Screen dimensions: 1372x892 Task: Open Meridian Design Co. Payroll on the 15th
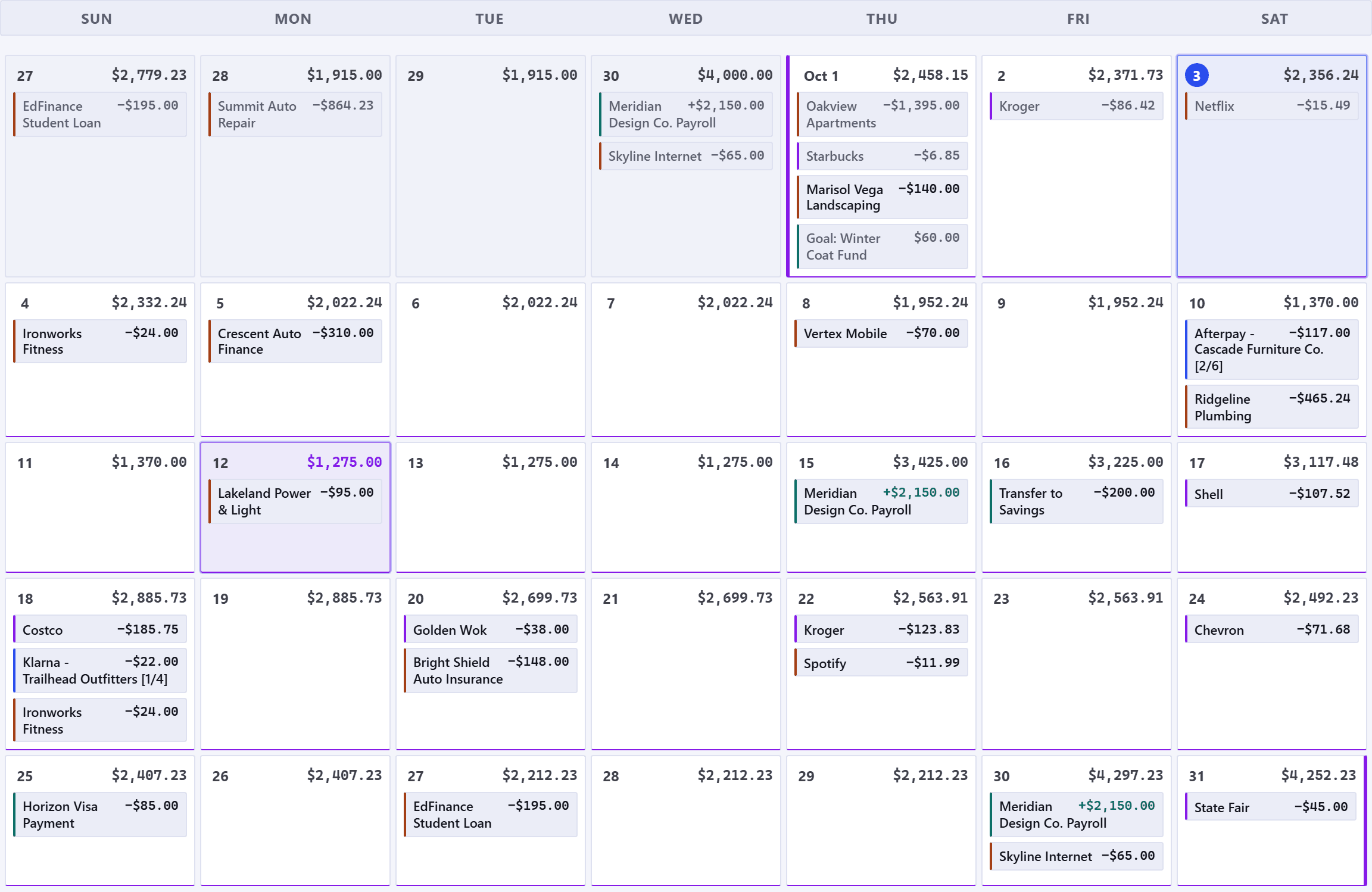point(881,501)
